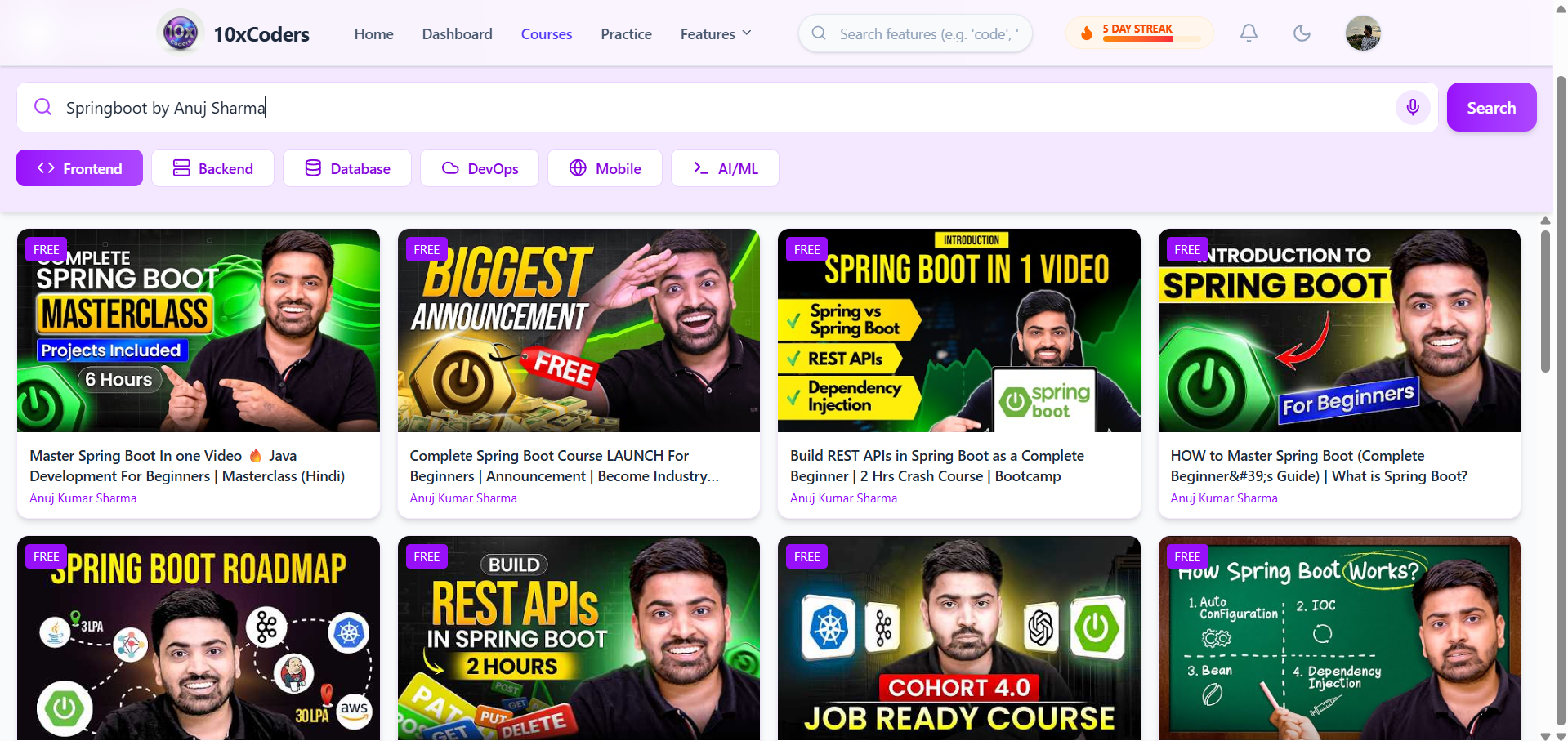
Task: Click Anuj Kumar Sharma under HOW to Master course
Action: point(1224,498)
